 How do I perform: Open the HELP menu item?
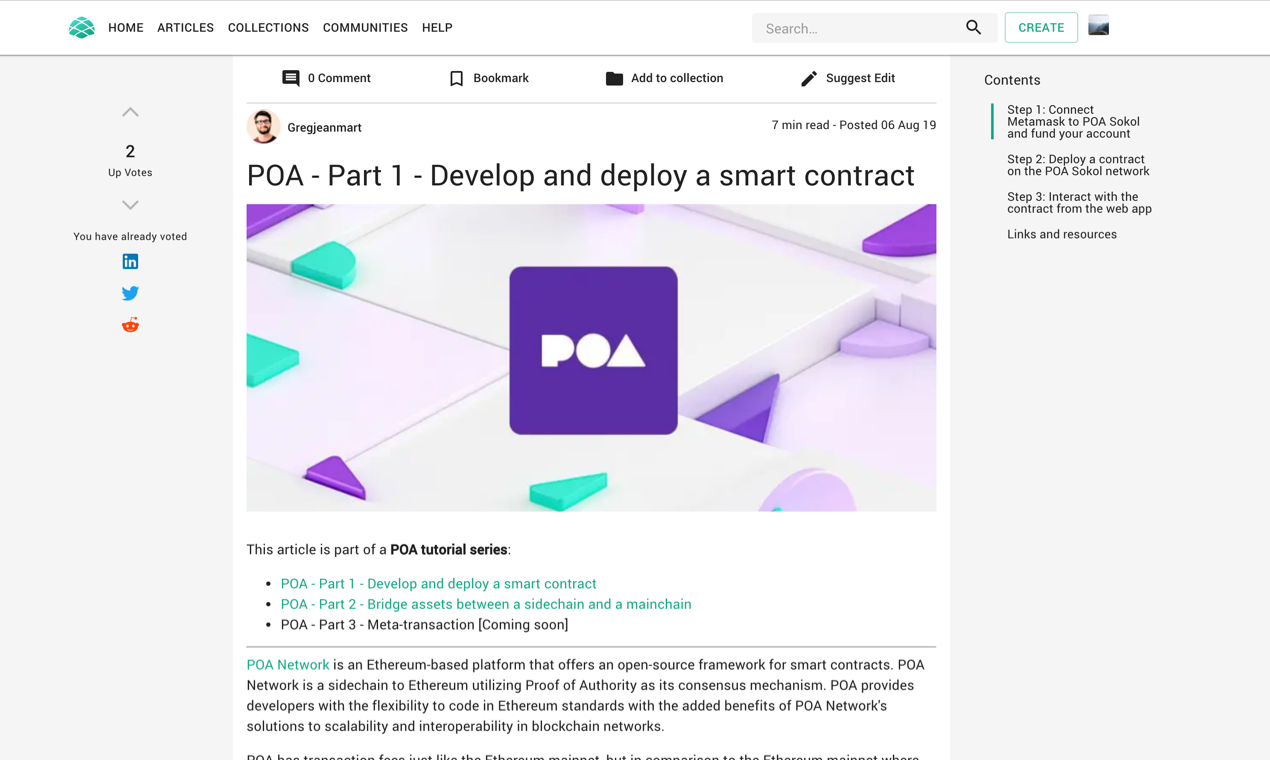tap(437, 28)
